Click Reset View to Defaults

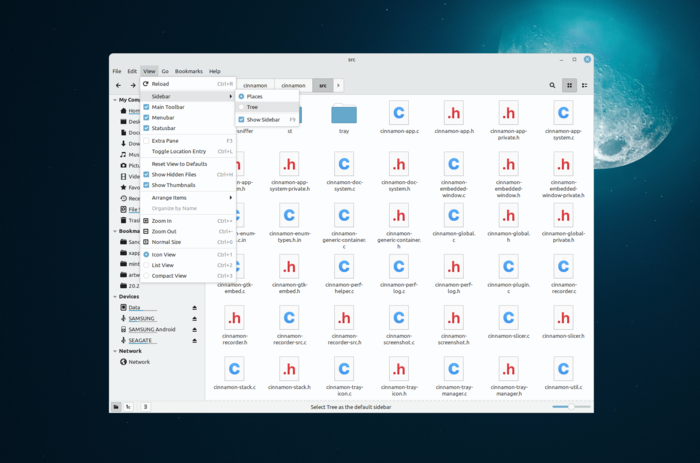[x=179, y=163]
